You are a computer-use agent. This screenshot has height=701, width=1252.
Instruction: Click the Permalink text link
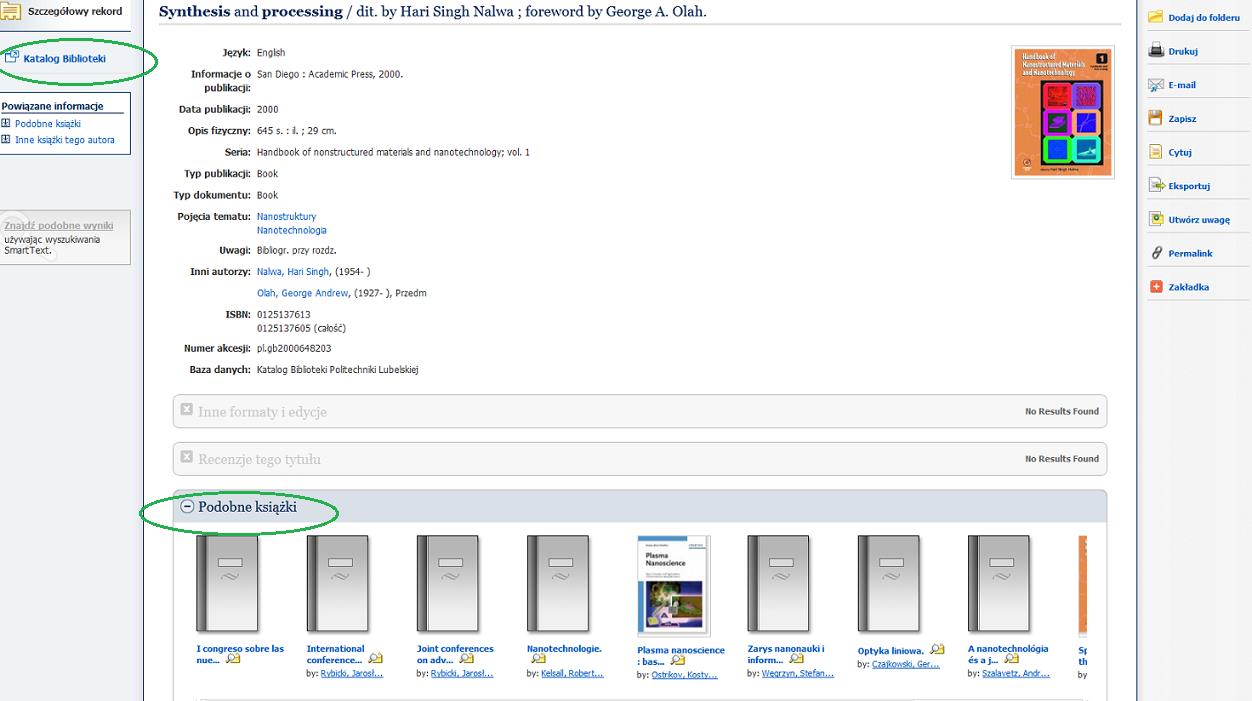pyautogui.click(x=1190, y=254)
